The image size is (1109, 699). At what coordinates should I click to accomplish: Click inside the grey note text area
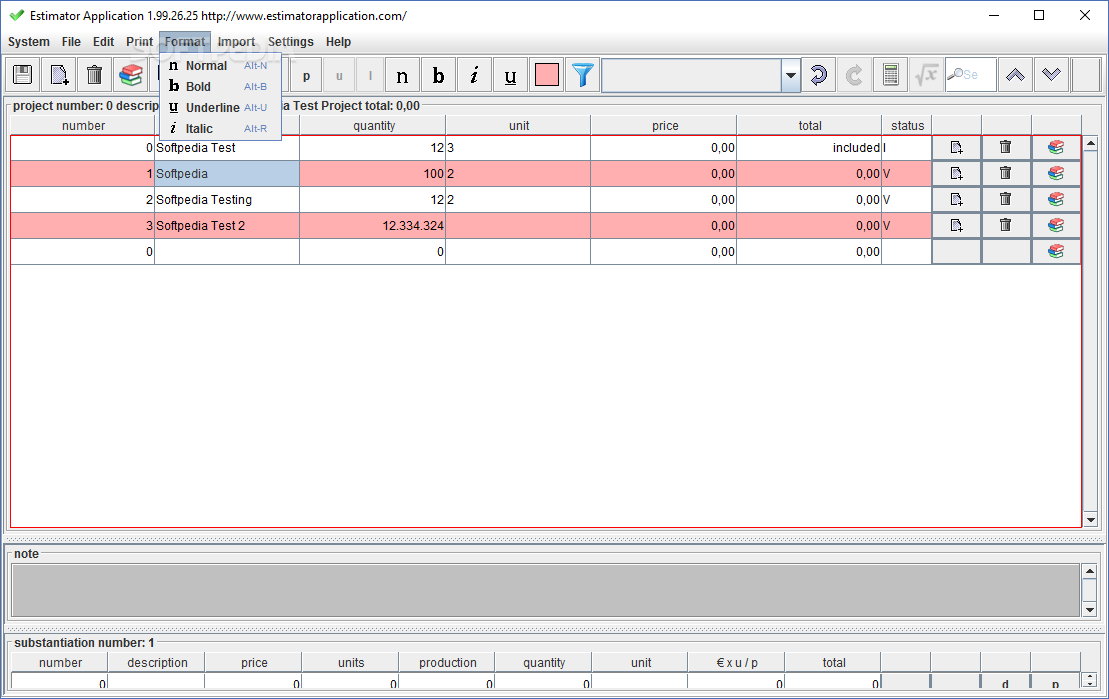545,590
